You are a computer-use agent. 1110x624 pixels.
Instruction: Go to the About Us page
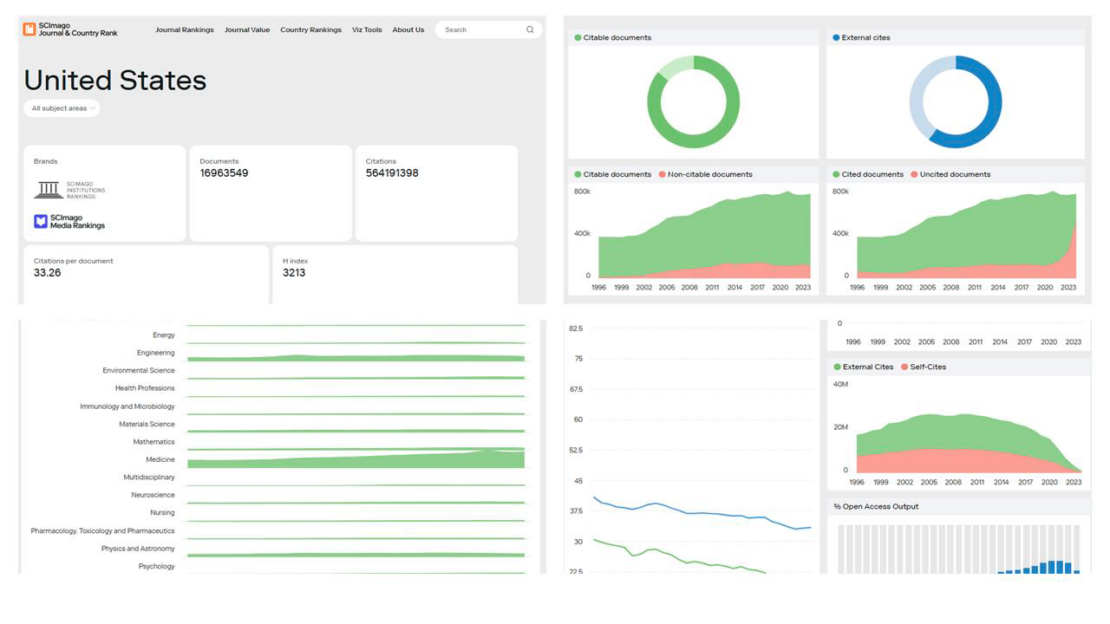(x=408, y=30)
